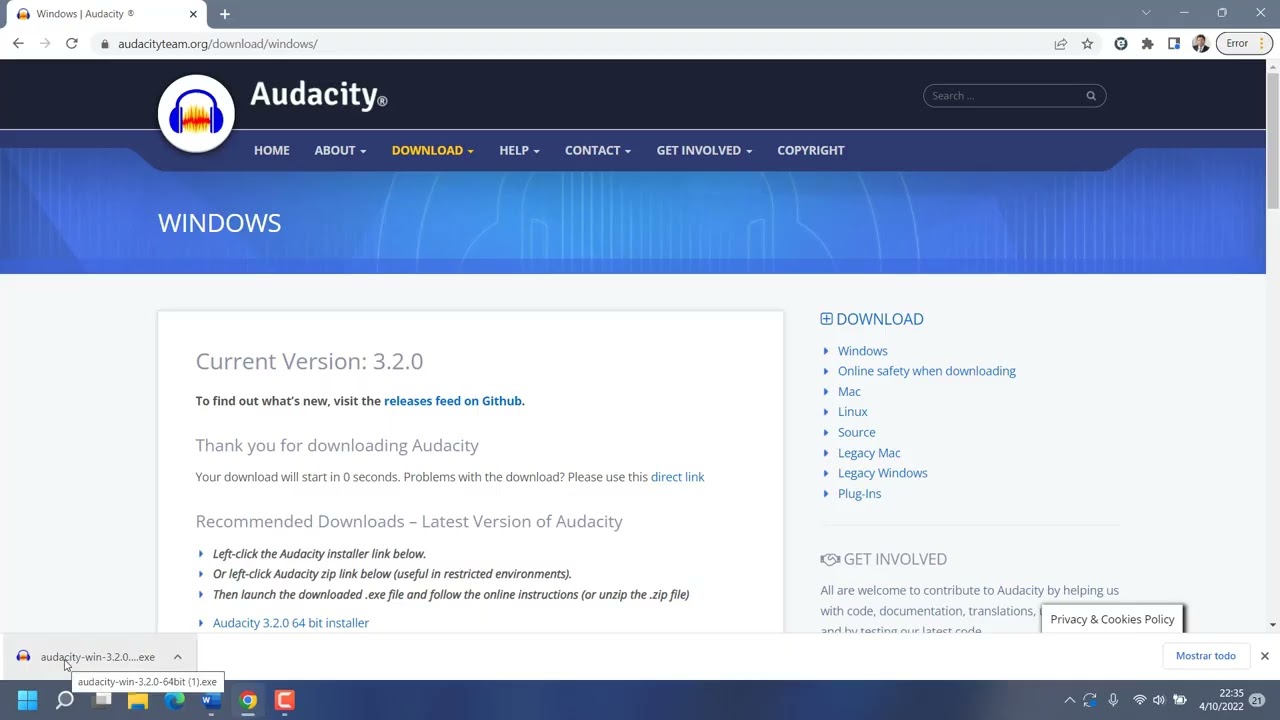Open the Windows Start menu
This screenshot has width=1280, height=720.
(x=27, y=701)
